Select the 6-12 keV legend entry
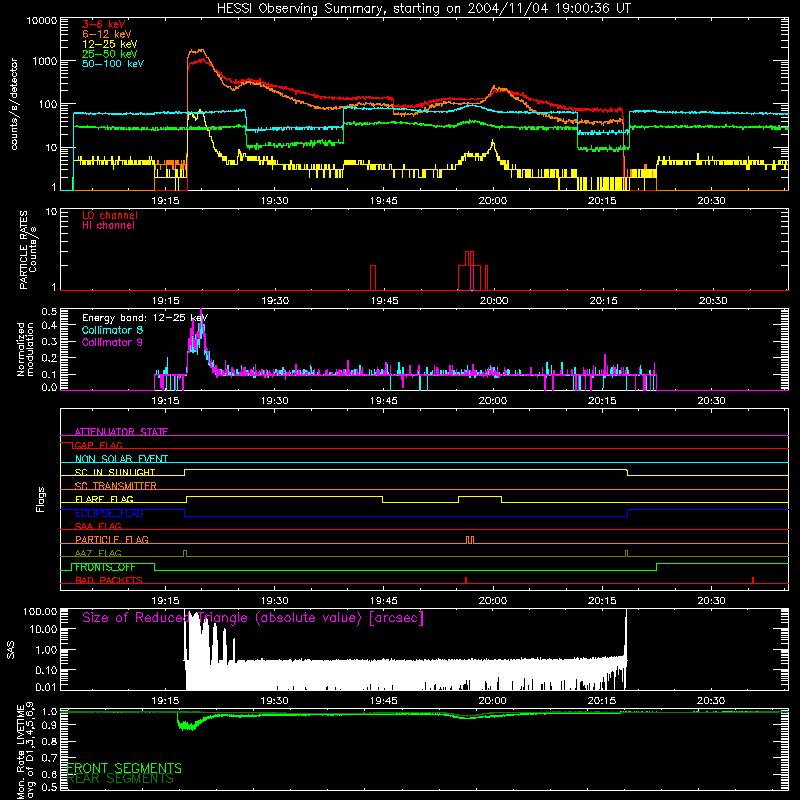Screen dimensions: 800x800 (x=107, y=34)
